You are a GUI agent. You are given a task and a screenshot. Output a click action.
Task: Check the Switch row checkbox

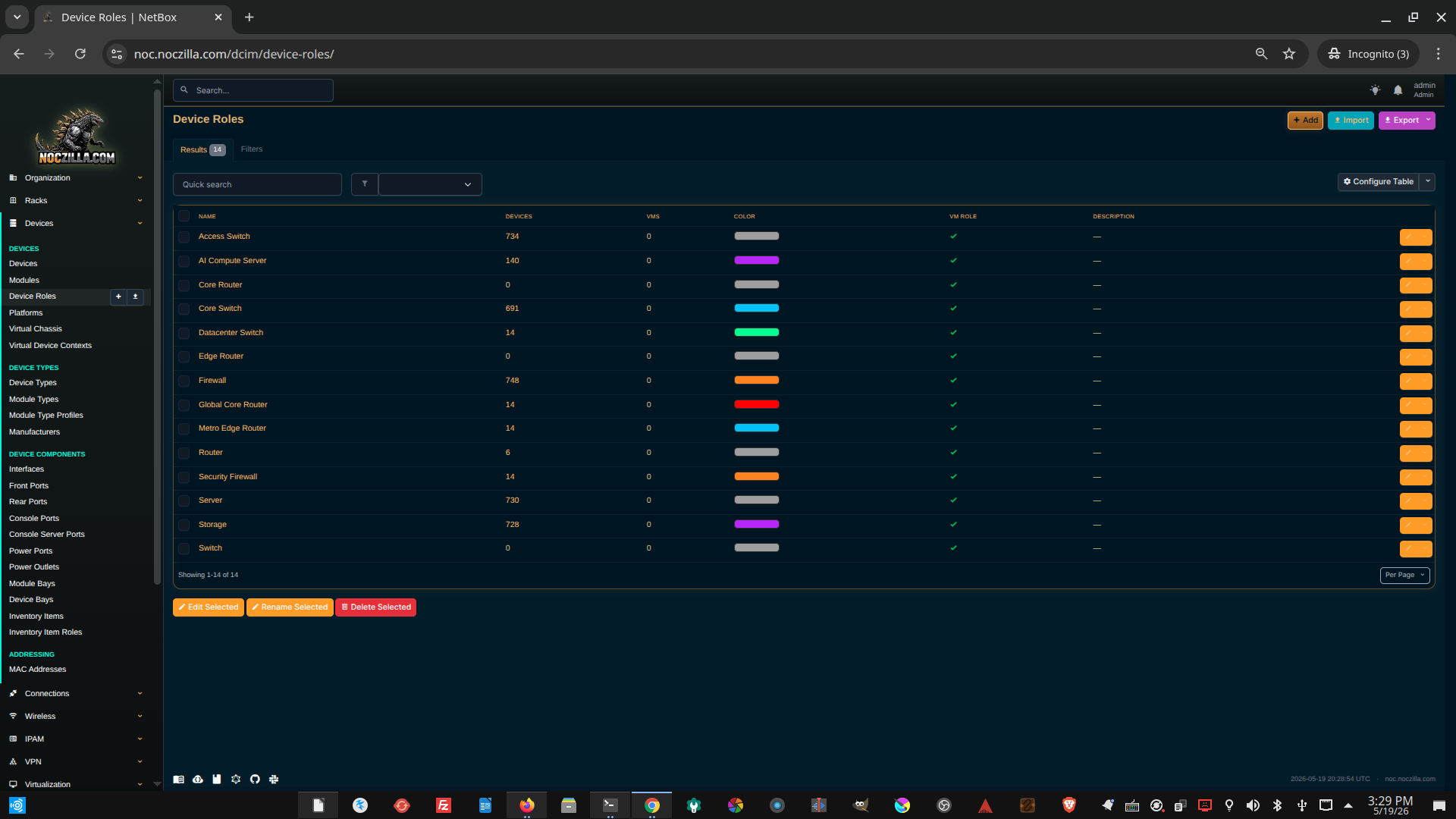pos(184,549)
